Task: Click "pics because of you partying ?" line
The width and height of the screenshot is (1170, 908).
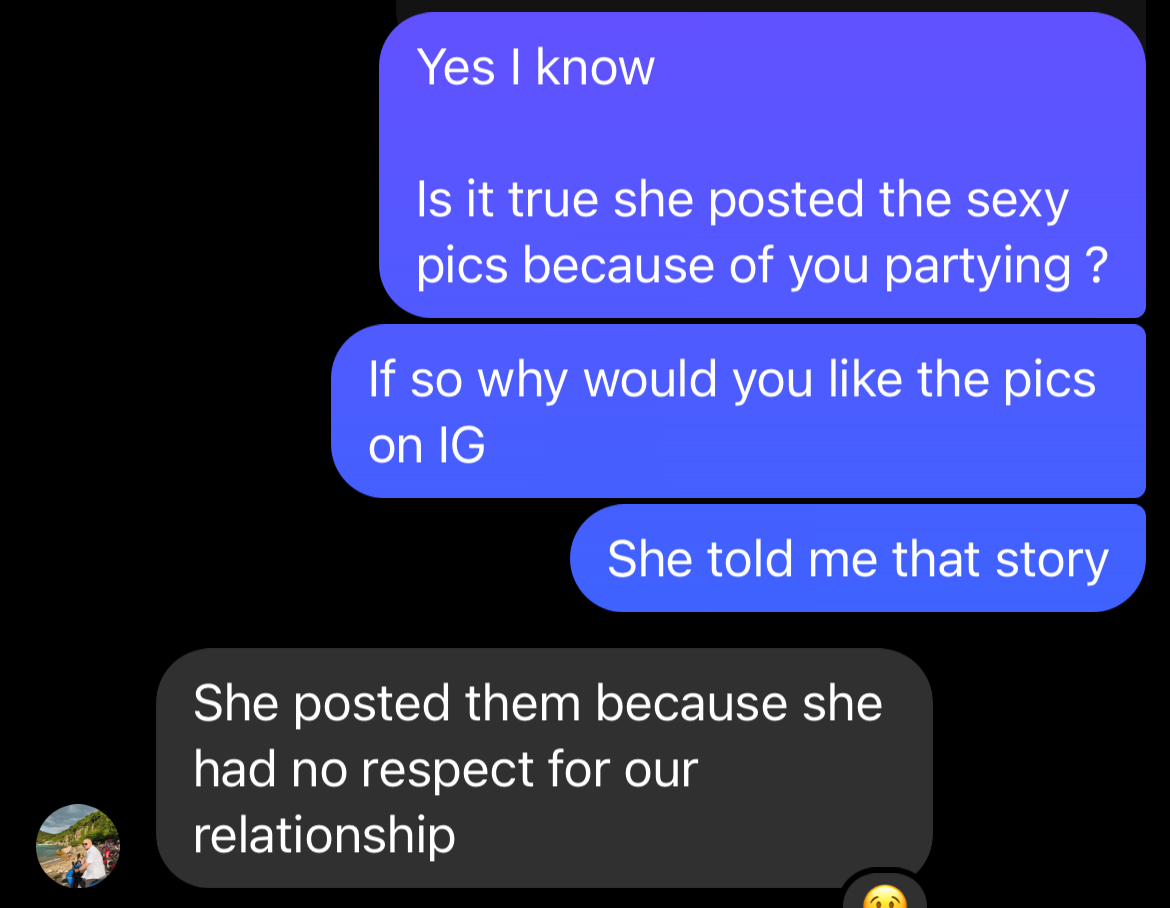Action: (x=762, y=266)
